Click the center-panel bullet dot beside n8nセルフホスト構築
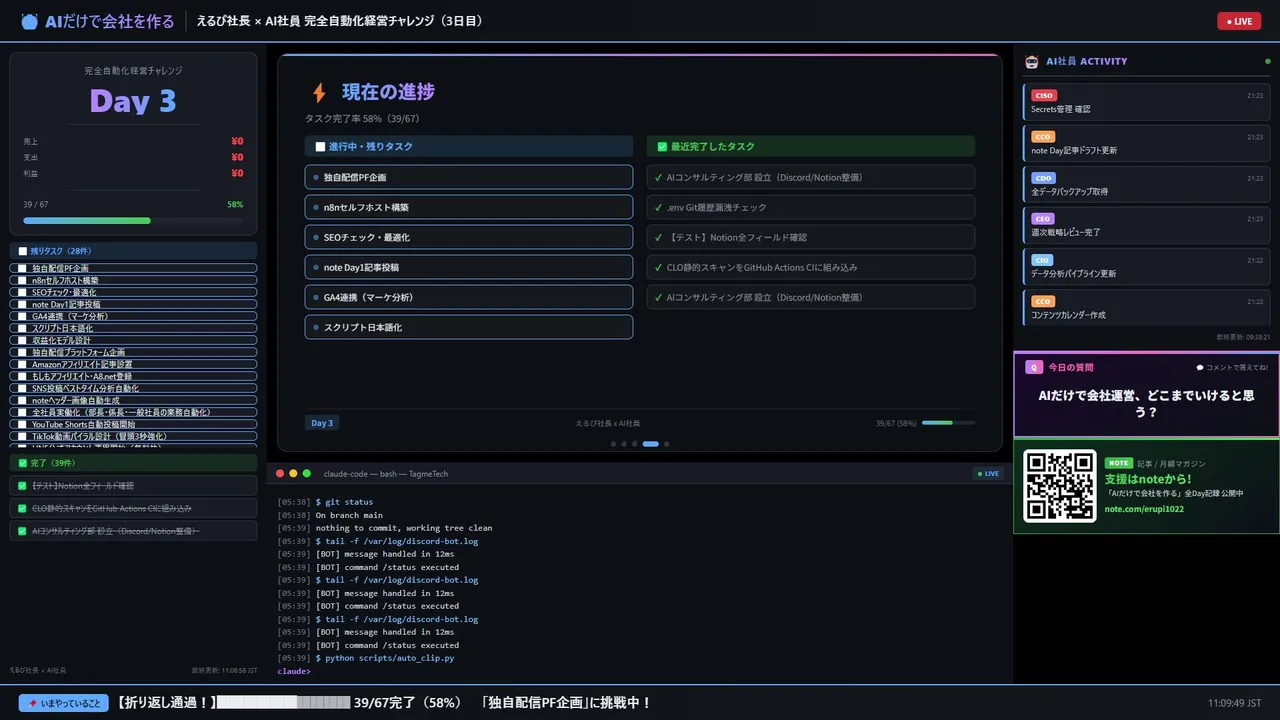Image resolution: width=1280 pixels, height=720 pixels. pyautogui.click(x=316, y=207)
